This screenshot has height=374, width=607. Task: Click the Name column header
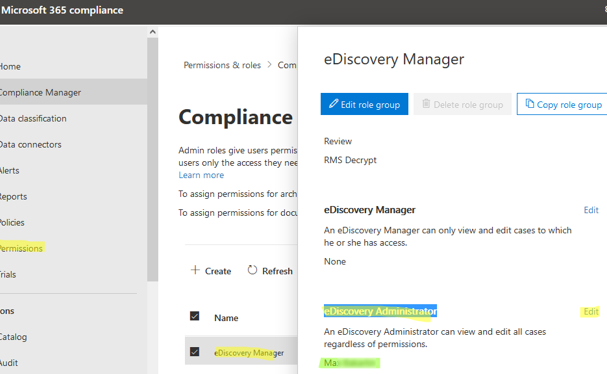226,318
